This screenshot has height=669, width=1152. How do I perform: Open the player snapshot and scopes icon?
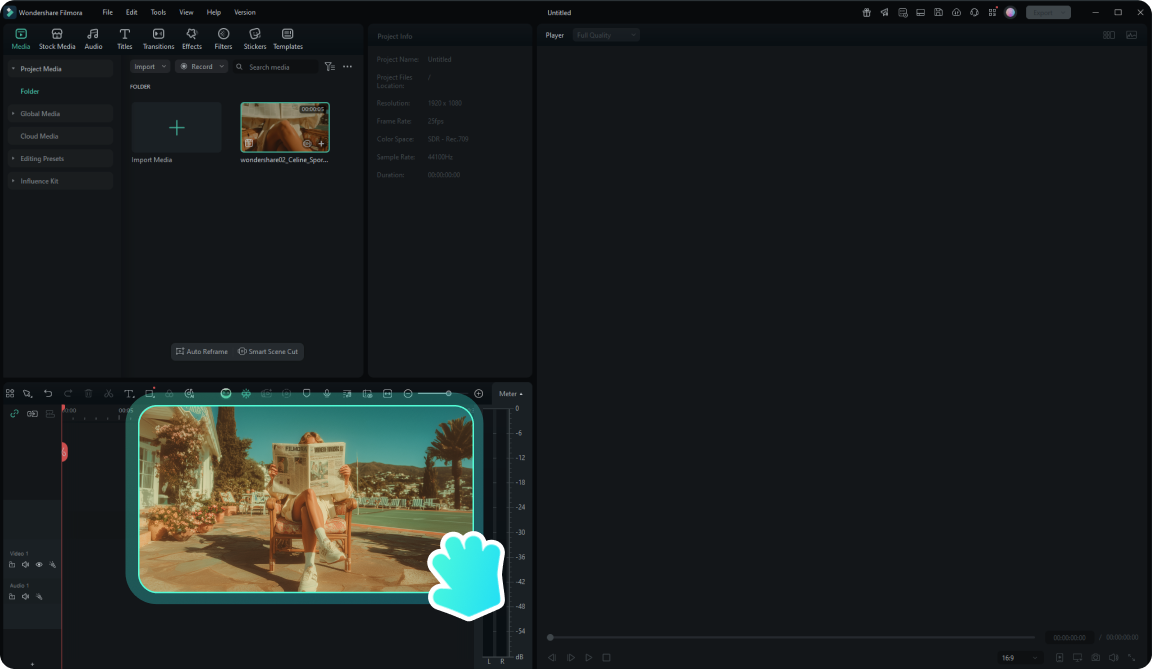click(1131, 35)
